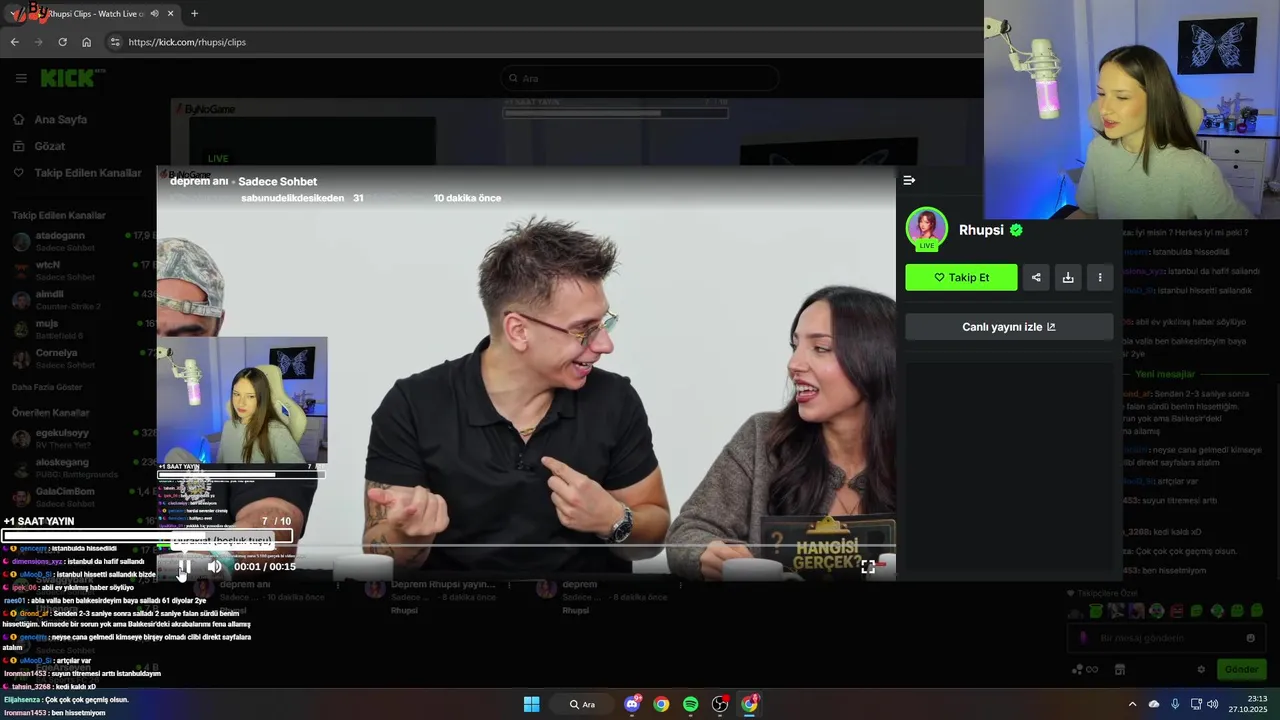Reload the Kick page
1280x720 pixels.
[63, 42]
